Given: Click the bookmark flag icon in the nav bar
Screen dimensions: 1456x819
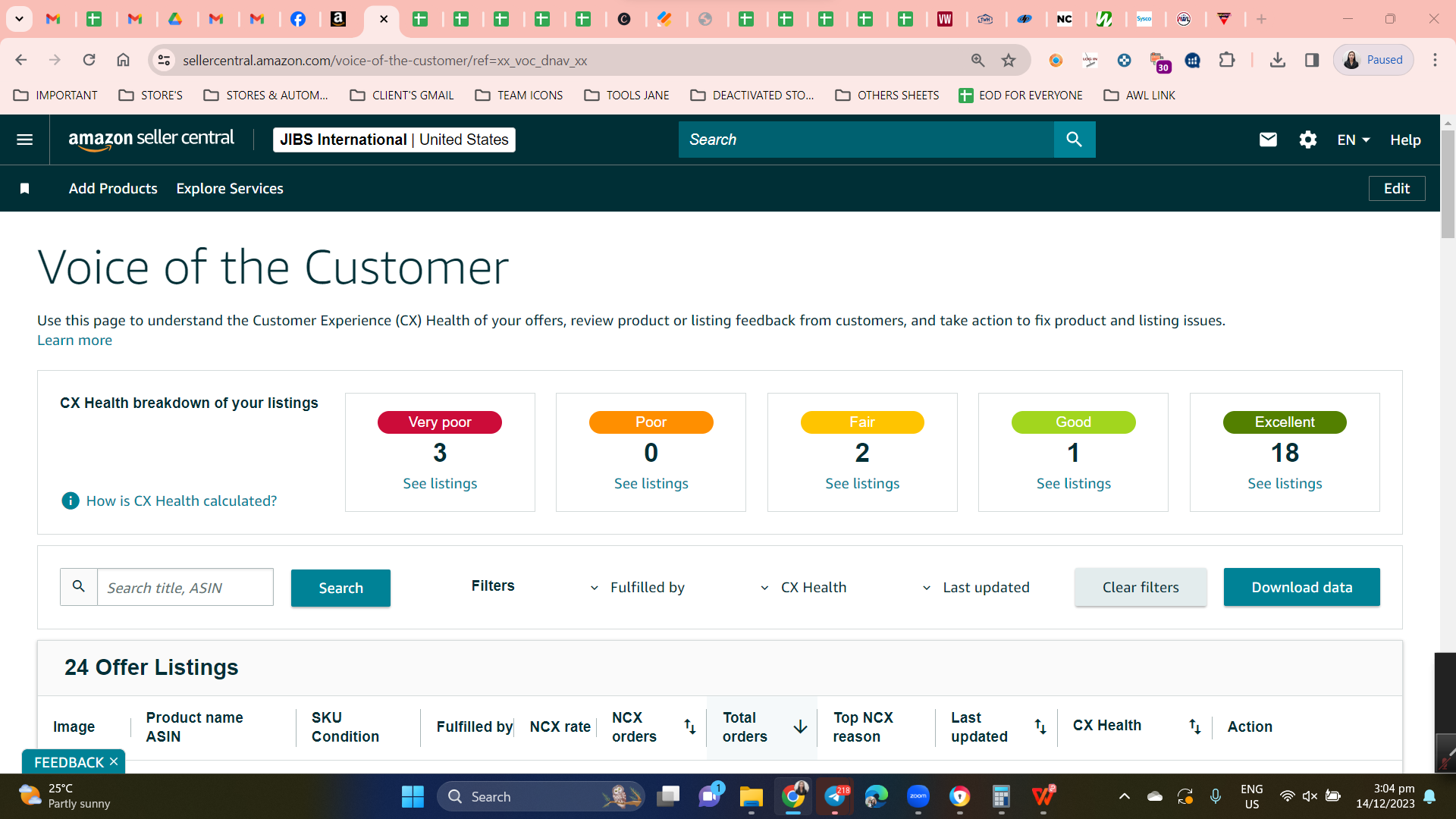Looking at the screenshot, I should tap(24, 189).
